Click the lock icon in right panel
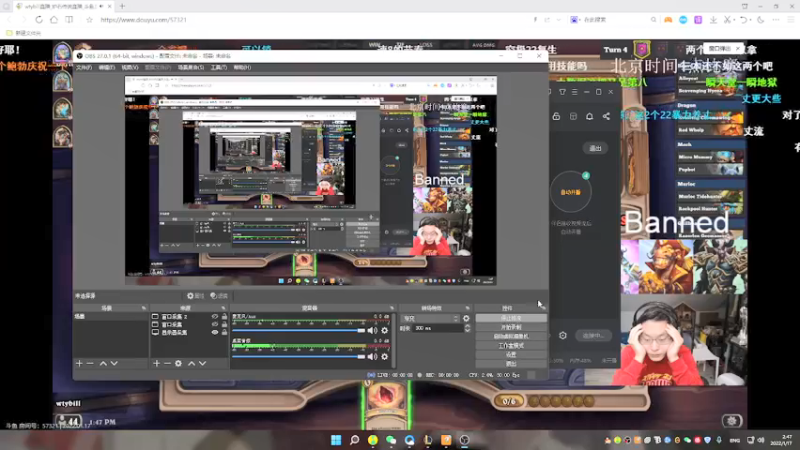 click(x=556, y=116)
